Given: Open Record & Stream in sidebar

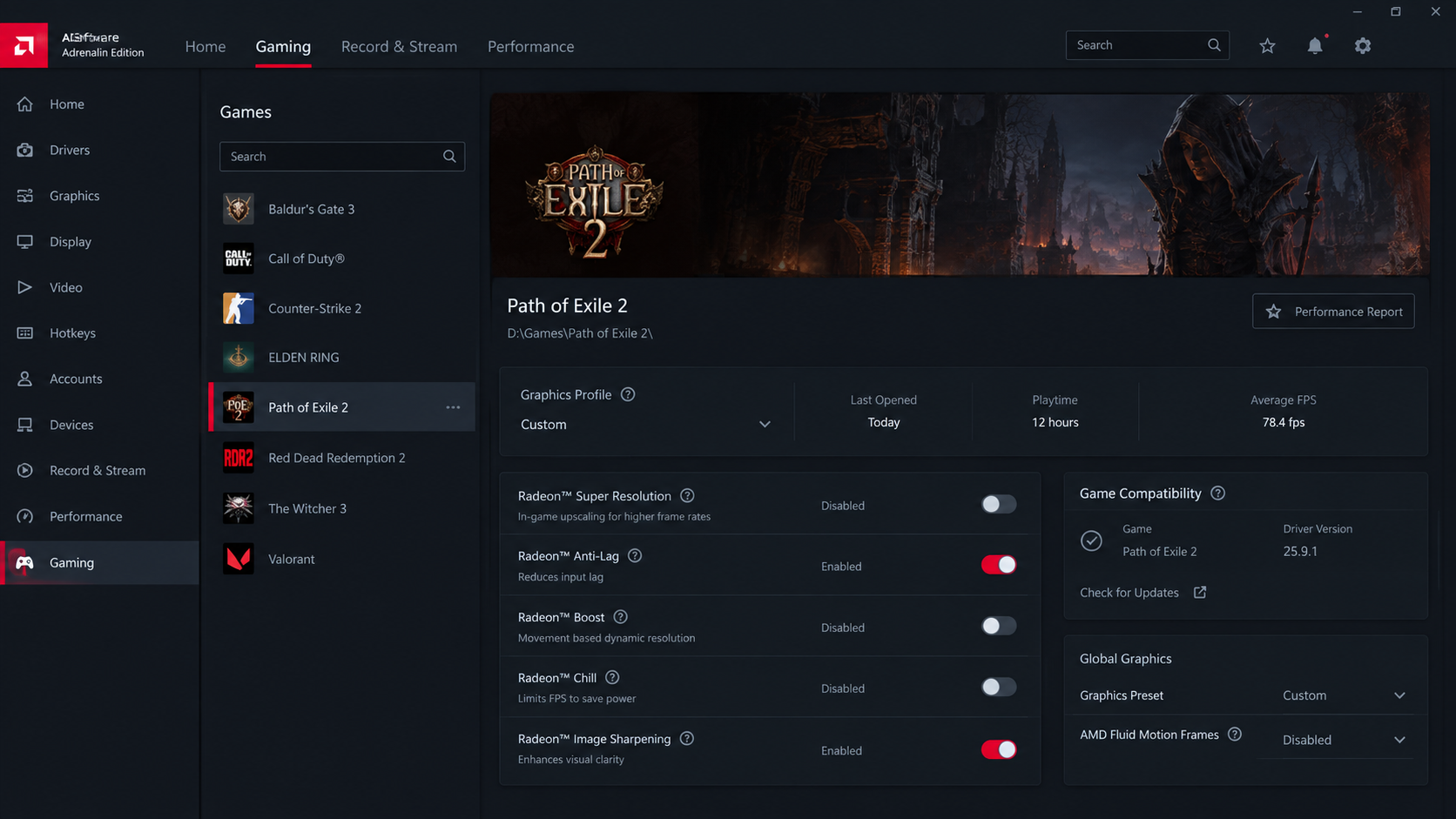Looking at the screenshot, I should (x=99, y=470).
